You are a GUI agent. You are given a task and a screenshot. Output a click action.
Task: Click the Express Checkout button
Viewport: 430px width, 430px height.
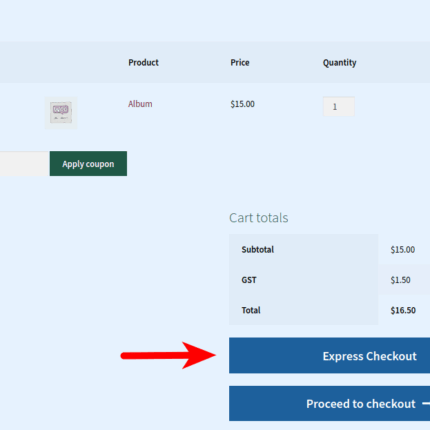click(329, 356)
